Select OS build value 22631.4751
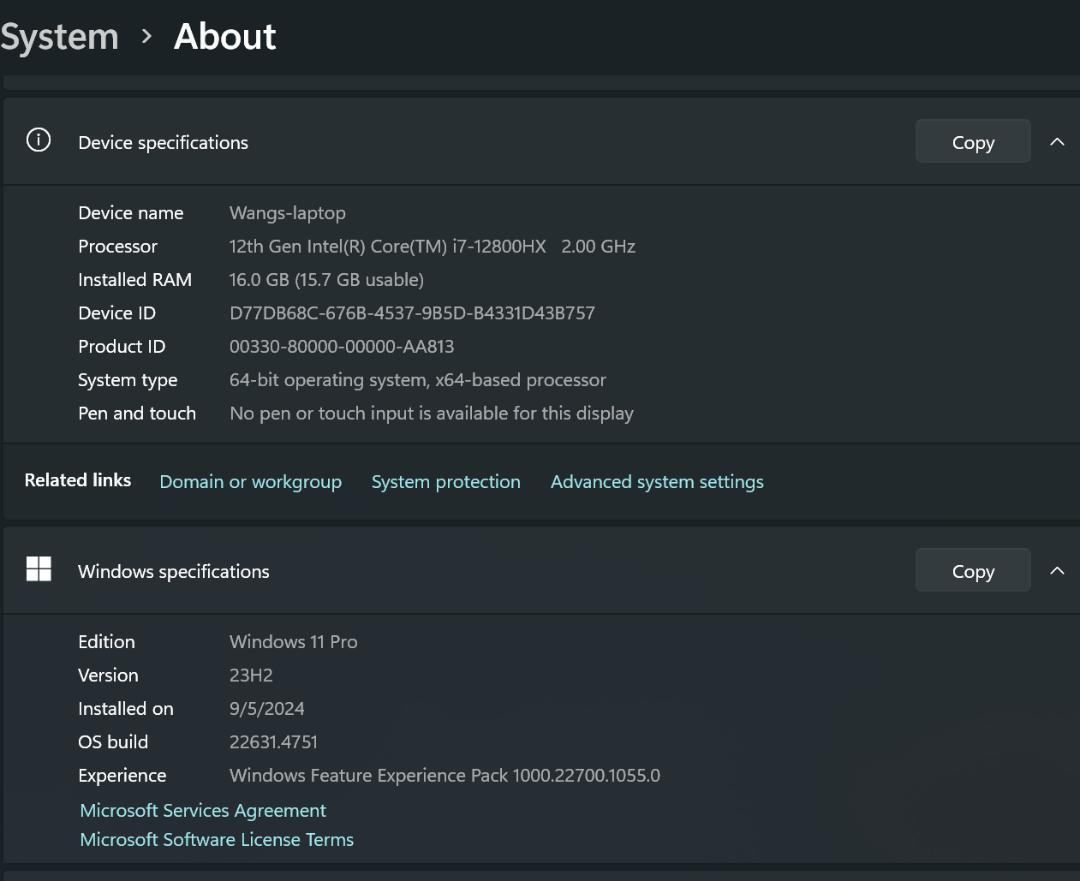Image resolution: width=1080 pixels, height=881 pixels. (273, 742)
